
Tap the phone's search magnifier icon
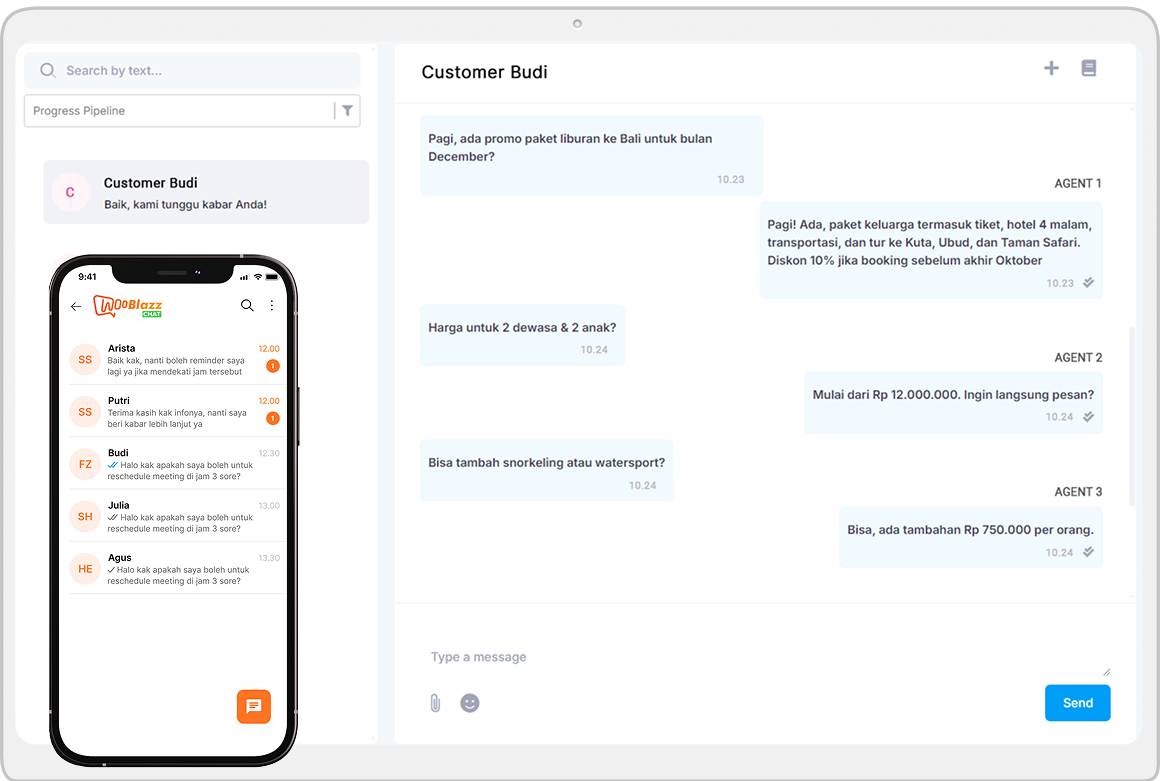click(247, 306)
